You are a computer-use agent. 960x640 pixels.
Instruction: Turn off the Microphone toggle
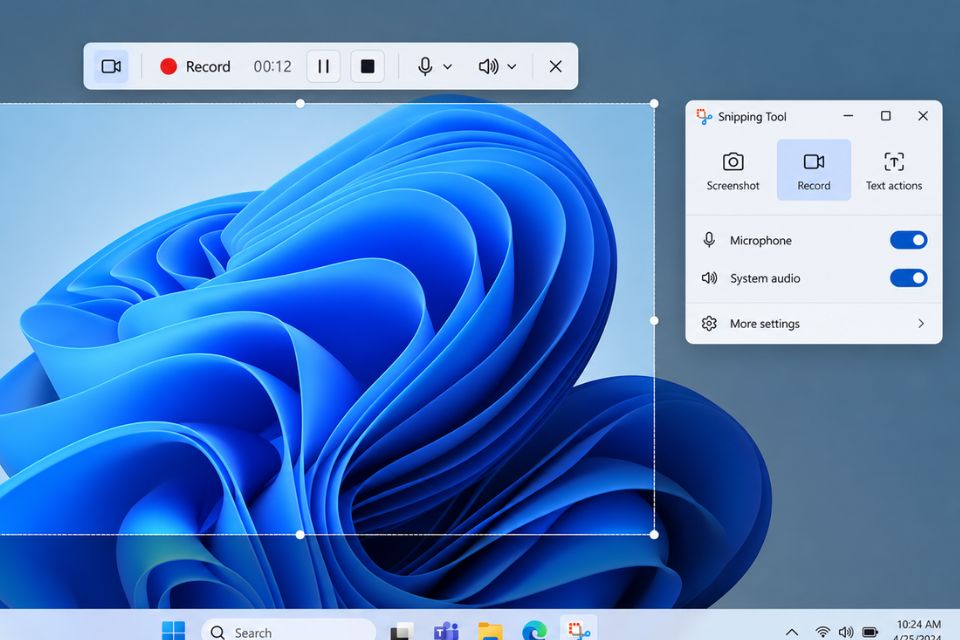(x=909, y=240)
